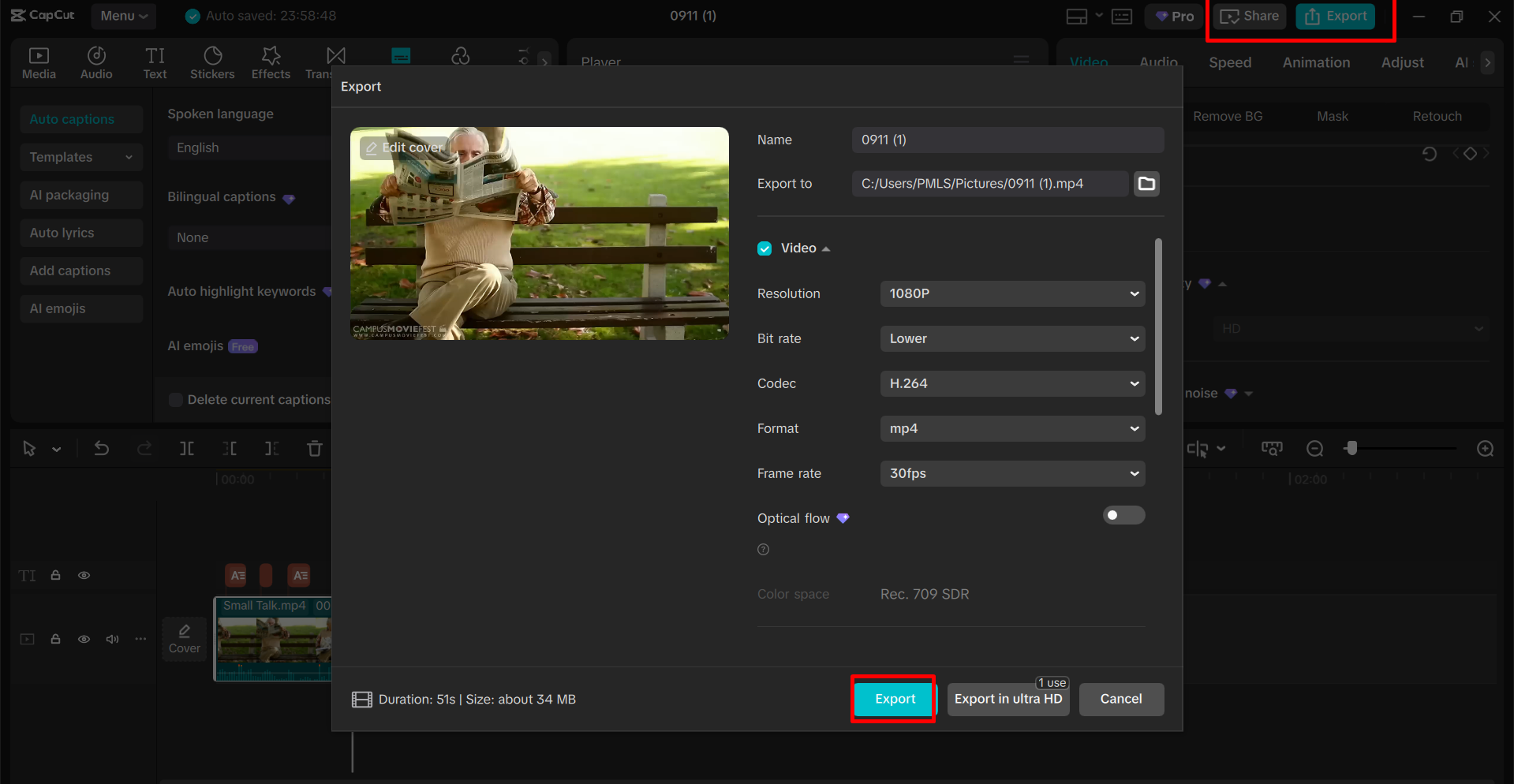Click the Name input field
Viewport: 1514px width, 784px height.
[1007, 140]
